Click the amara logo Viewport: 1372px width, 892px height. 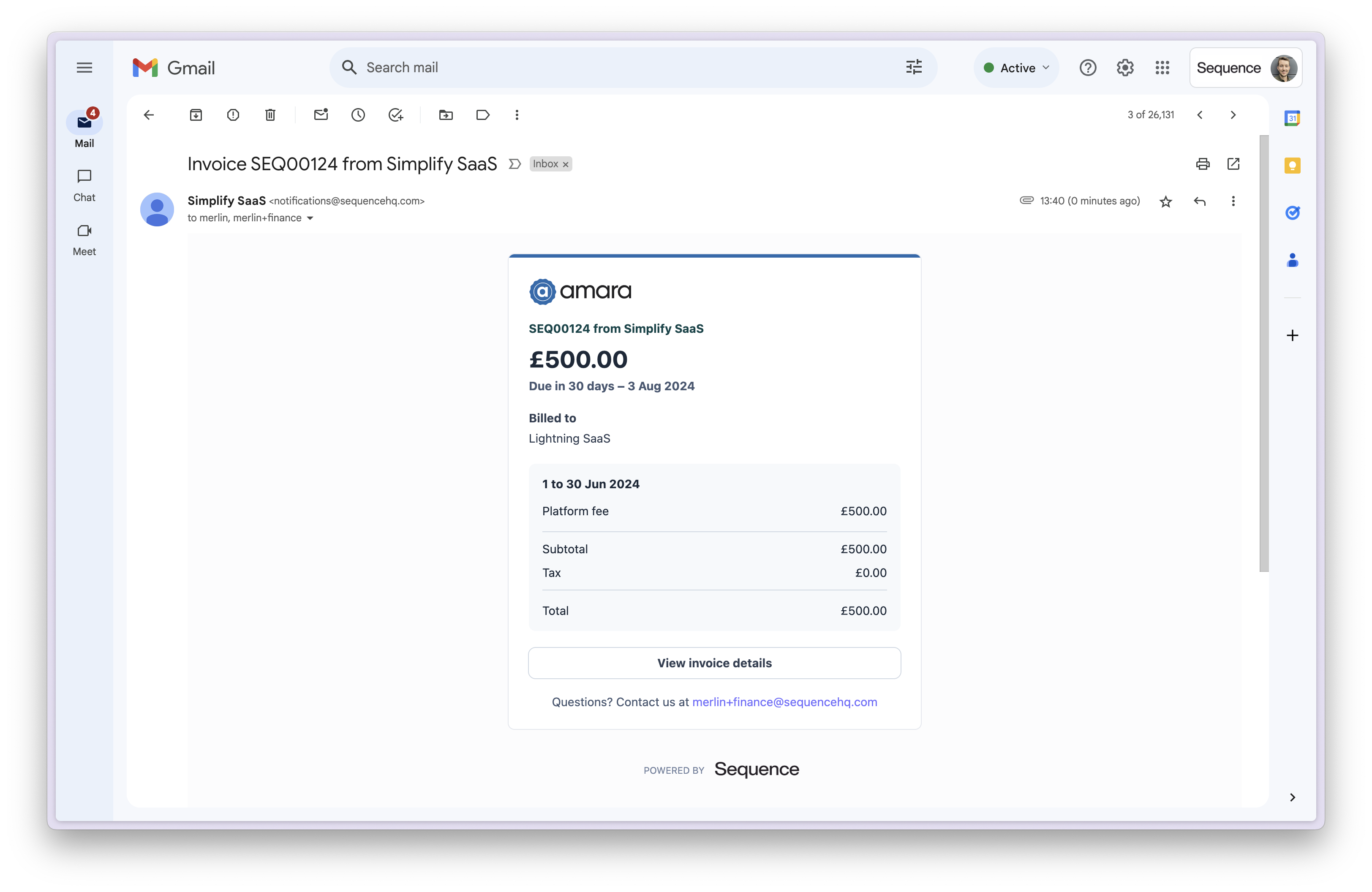pos(580,291)
